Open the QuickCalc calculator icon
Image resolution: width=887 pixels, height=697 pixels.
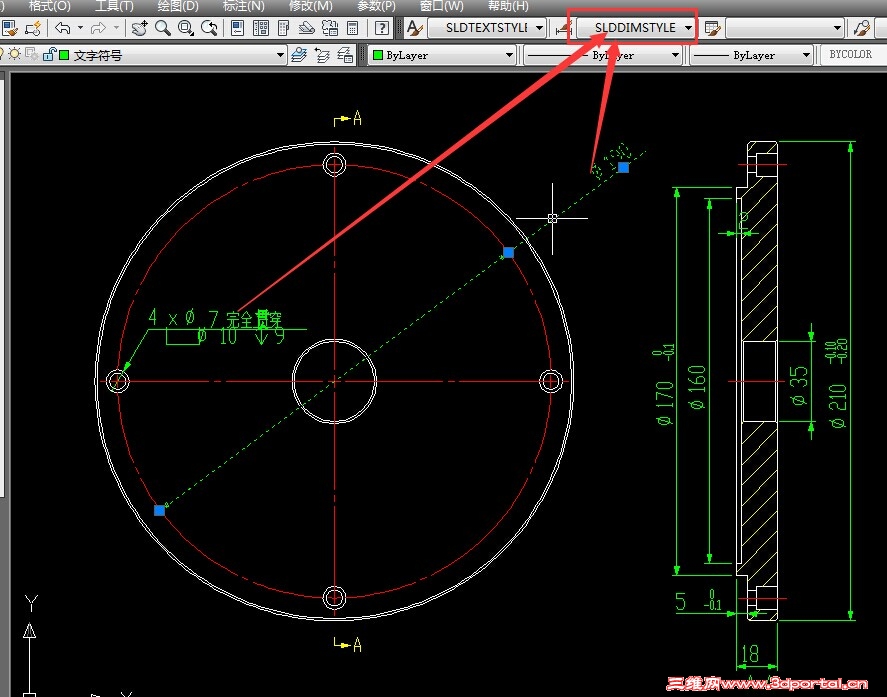tap(352, 28)
